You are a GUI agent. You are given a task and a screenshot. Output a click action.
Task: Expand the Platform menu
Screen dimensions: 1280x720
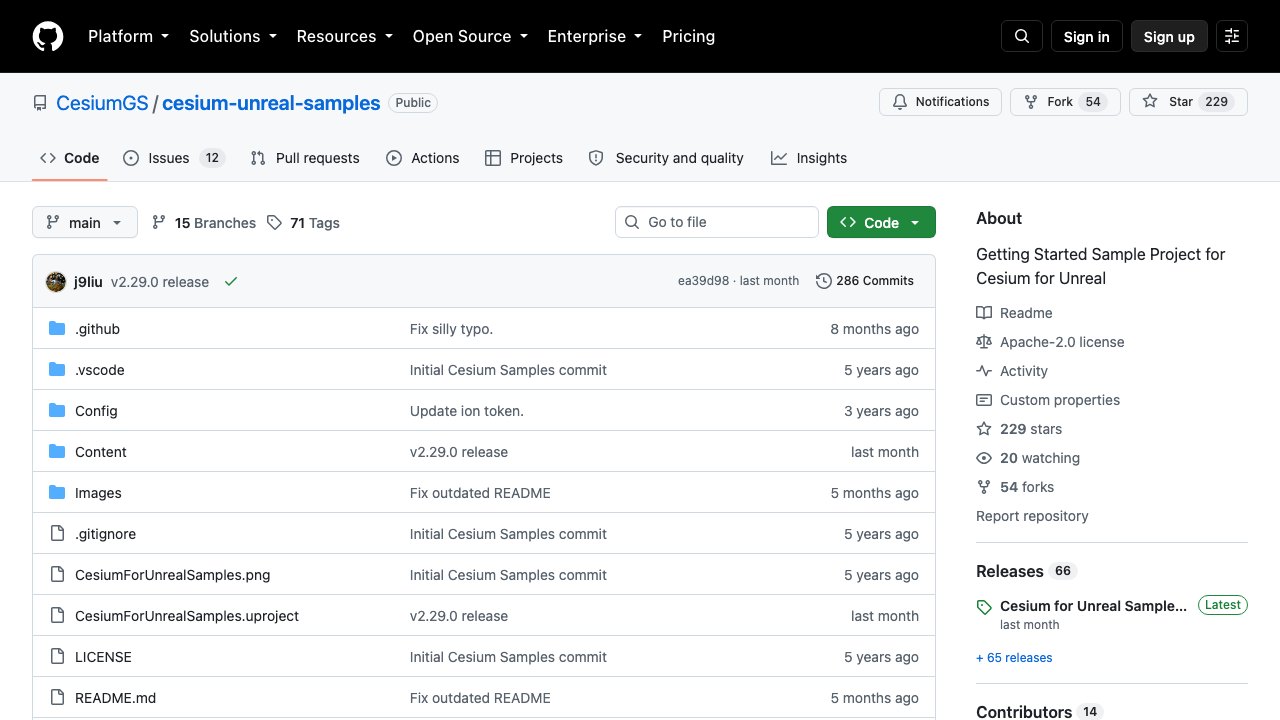pyautogui.click(x=128, y=36)
